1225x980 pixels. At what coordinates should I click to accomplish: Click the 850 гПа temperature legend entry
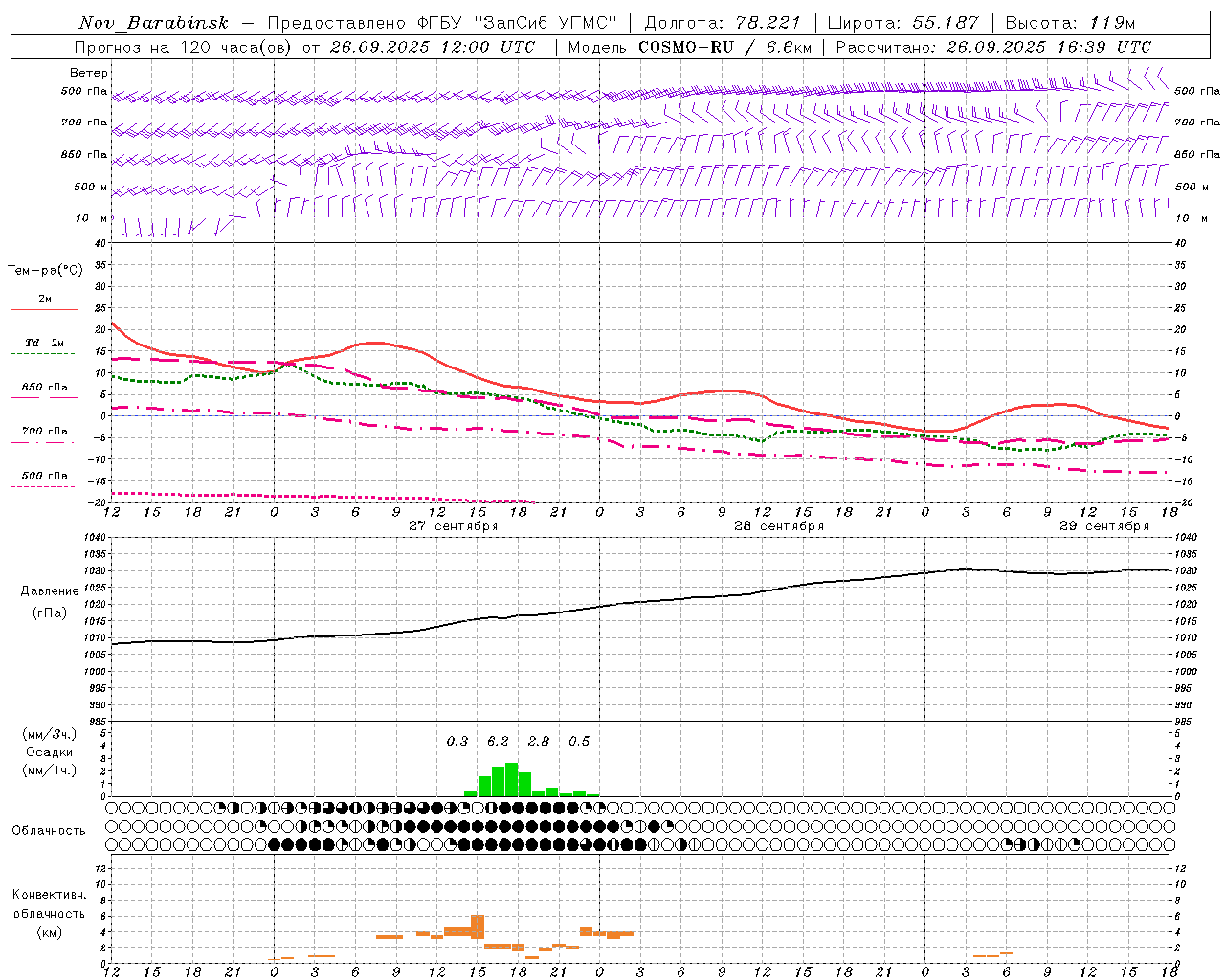pyautogui.click(x=44, y=388)
